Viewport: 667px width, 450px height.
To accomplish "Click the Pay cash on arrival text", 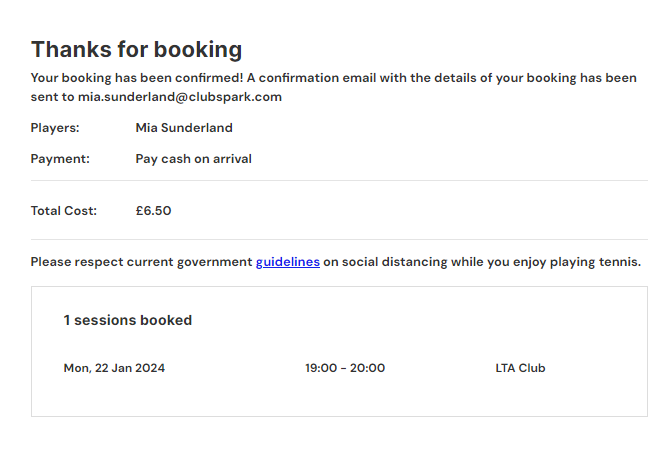I will (x=194, y=159).
